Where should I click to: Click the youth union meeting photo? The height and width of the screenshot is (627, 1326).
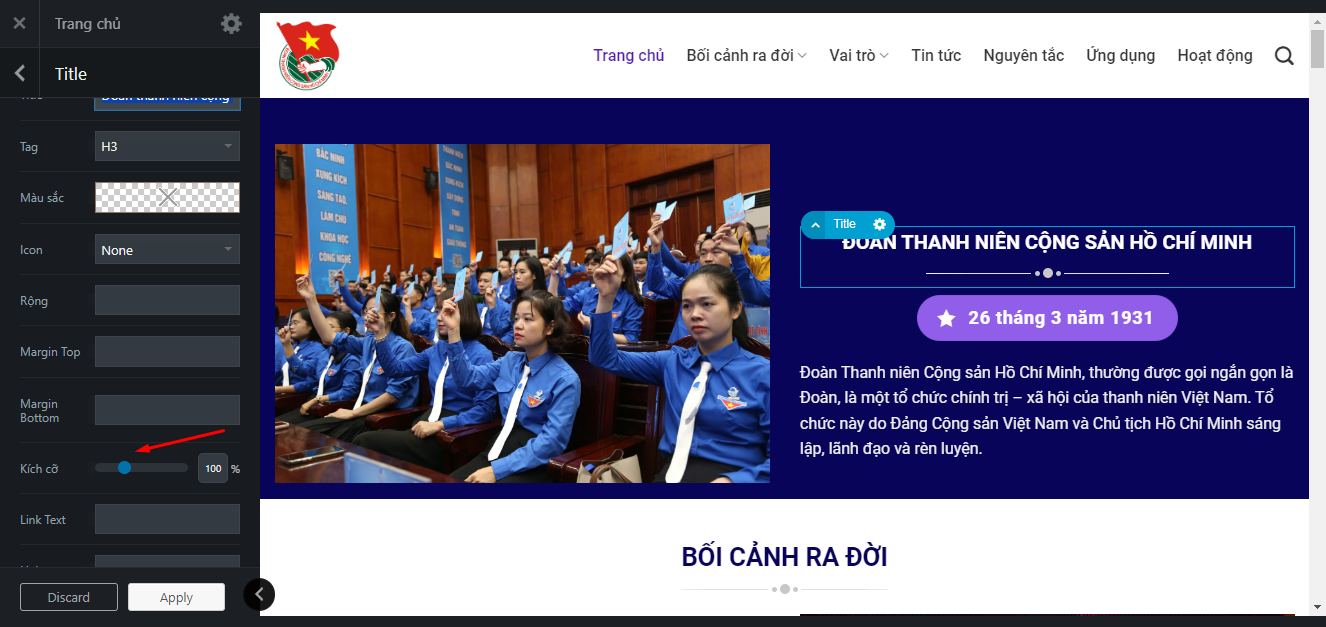[x=522, y=313]
